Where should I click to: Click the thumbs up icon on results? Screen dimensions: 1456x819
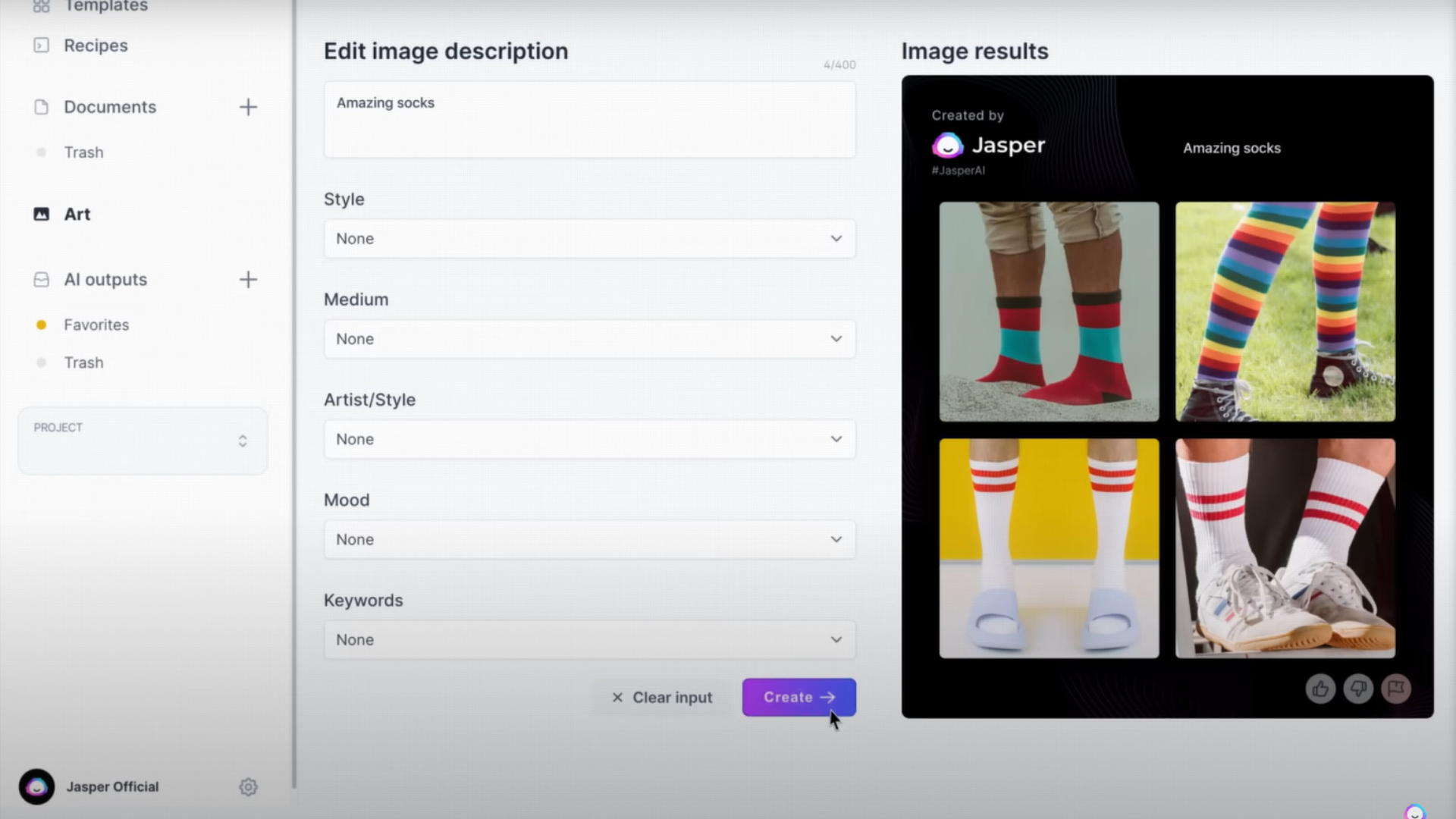(x=1320, y=689)
